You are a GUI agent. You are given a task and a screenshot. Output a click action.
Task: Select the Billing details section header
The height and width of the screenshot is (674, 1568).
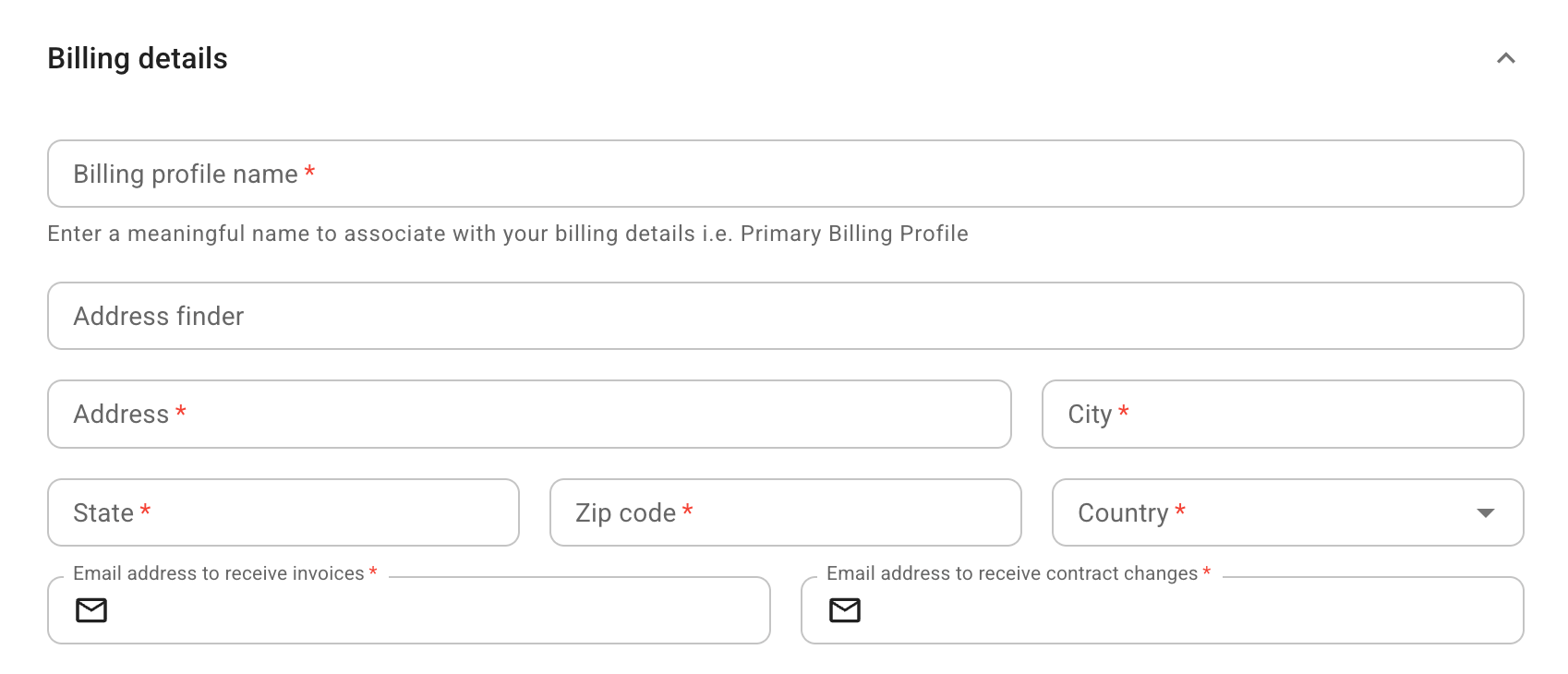click(138, 57)
